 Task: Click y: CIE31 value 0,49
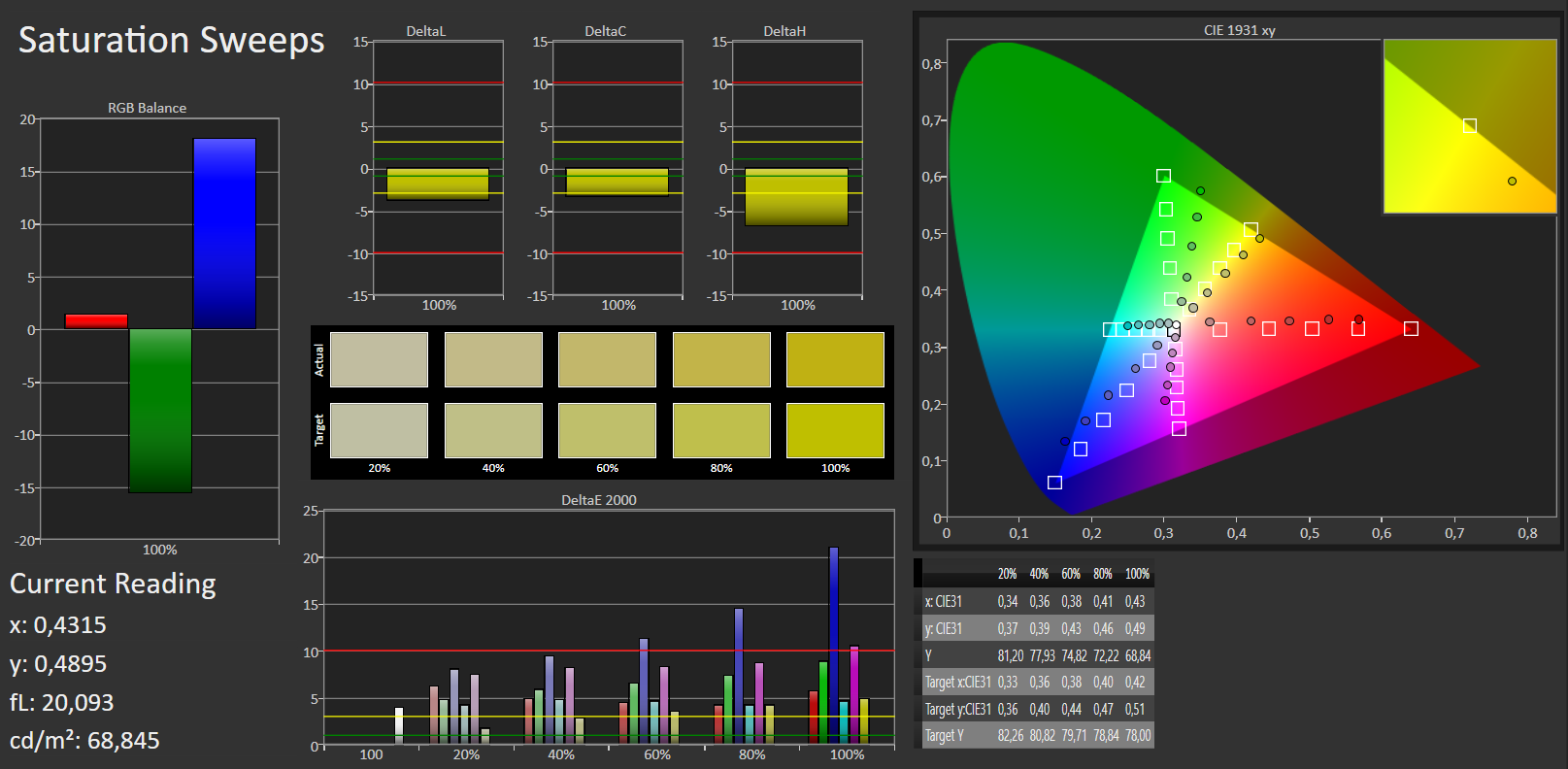[x=1135, y=629]
